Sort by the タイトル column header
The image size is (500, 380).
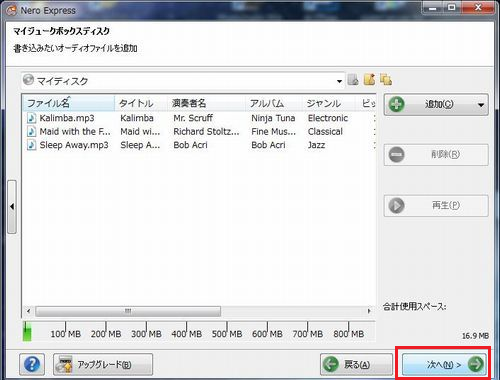[x=141, y=103]
